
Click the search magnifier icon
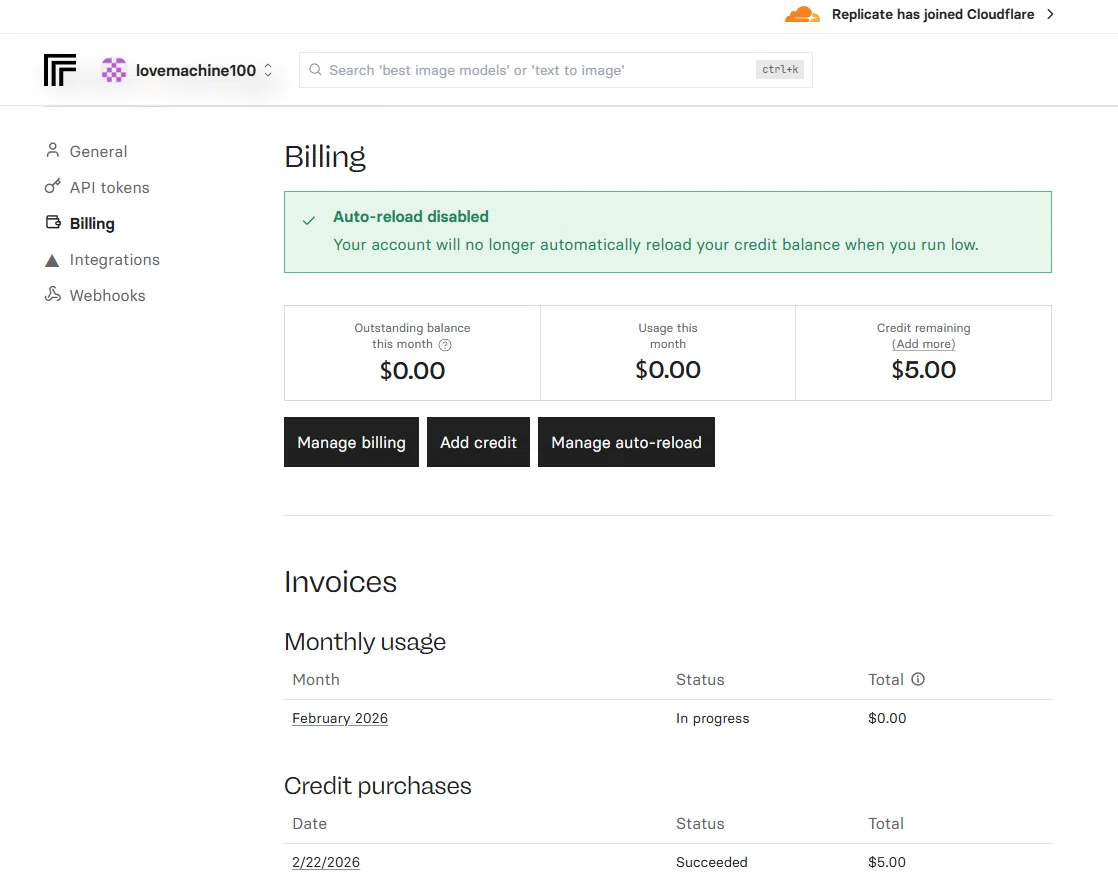coord(315,70)
